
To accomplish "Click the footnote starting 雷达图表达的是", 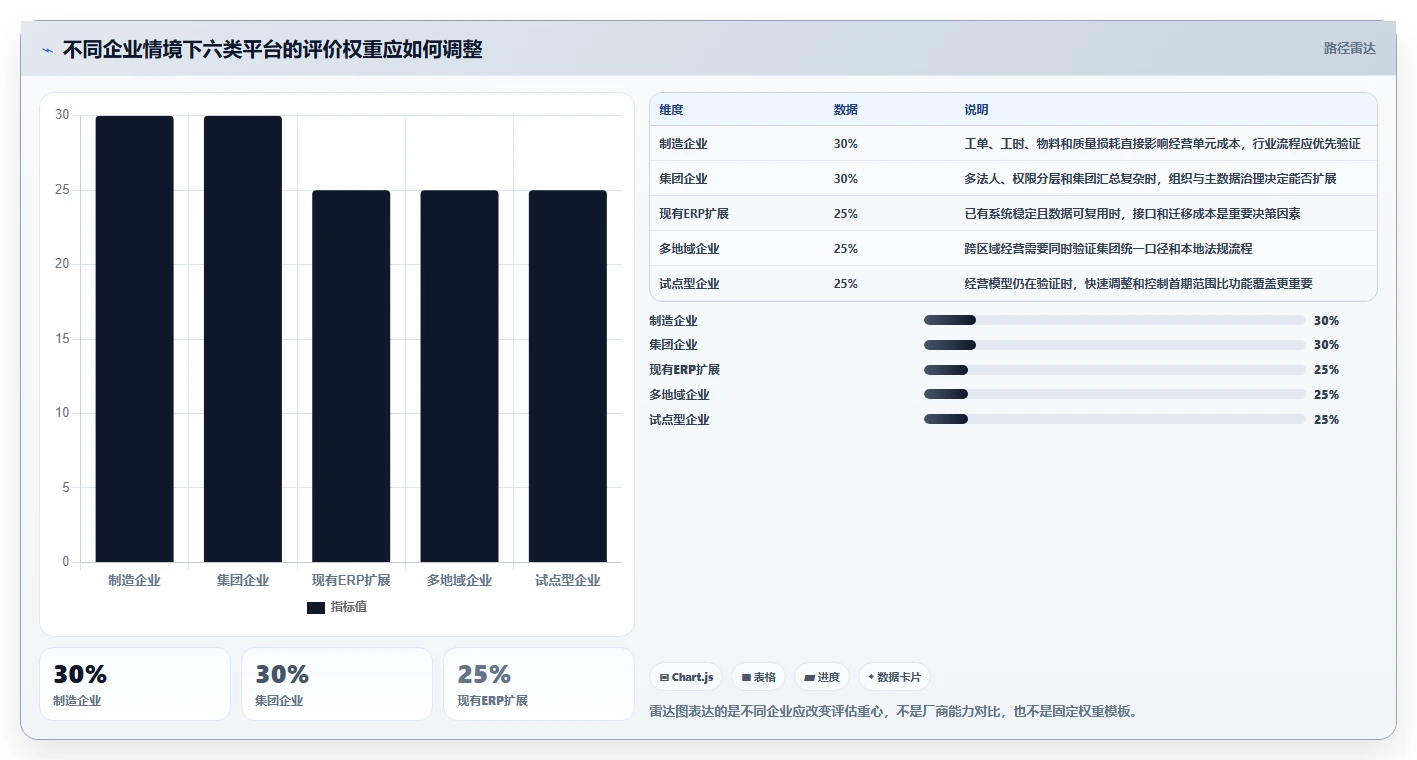I will pyautogui.click(x=893, y=712).
